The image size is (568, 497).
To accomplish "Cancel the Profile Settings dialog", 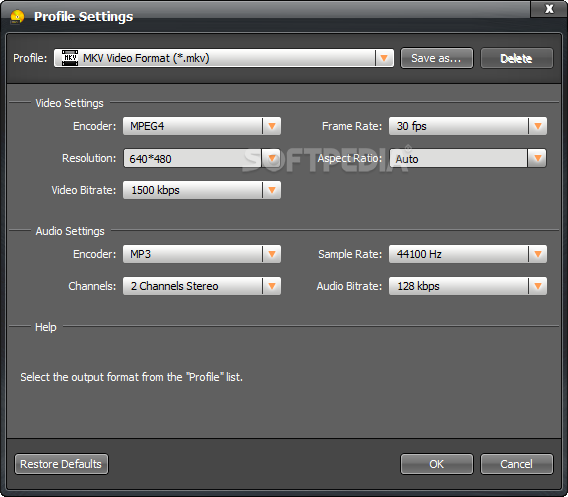I will click(x=517, y=464).
